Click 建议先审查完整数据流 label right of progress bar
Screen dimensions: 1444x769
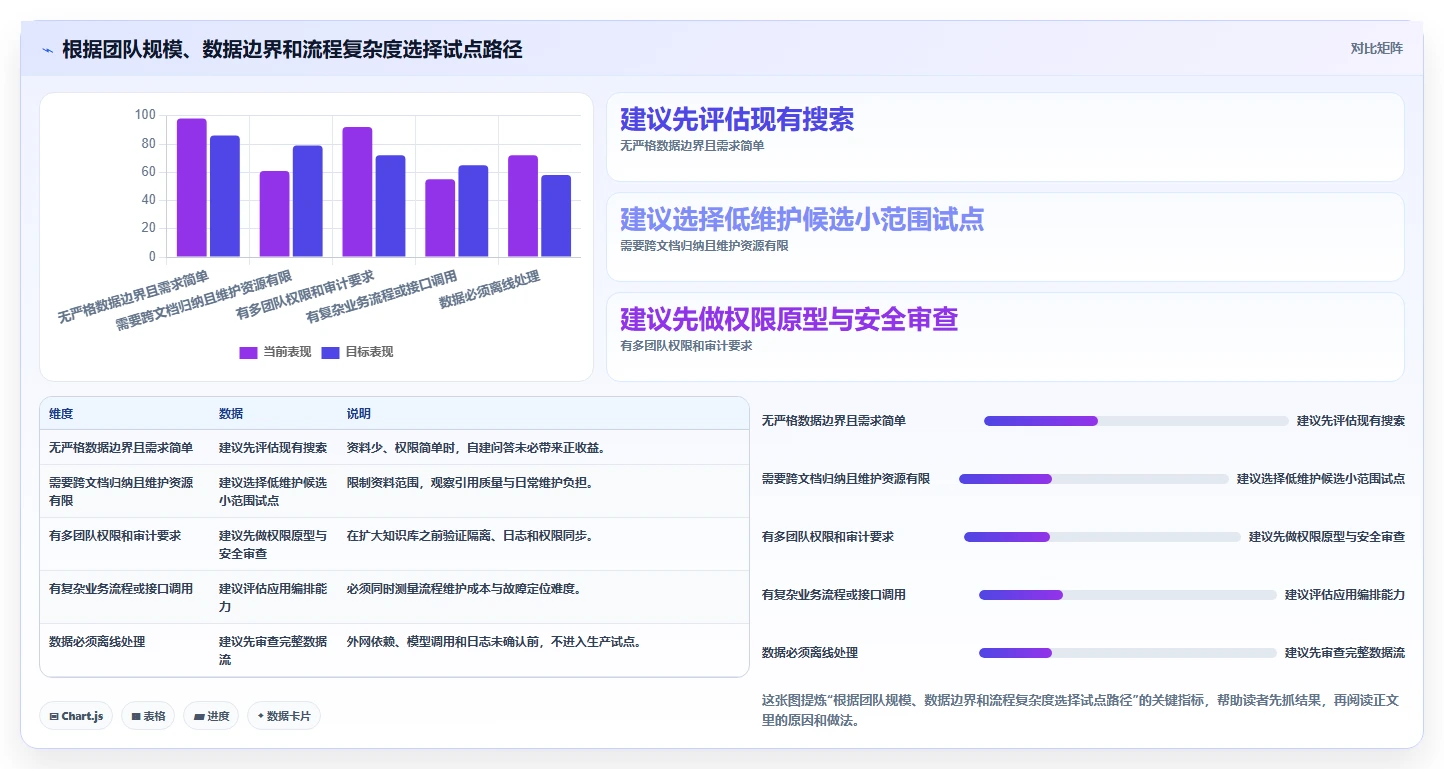1345,653
